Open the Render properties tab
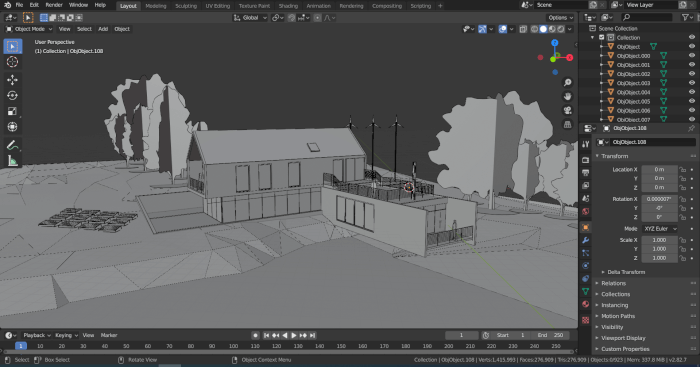This screenshot has width=700, height=367. (586, 160)
